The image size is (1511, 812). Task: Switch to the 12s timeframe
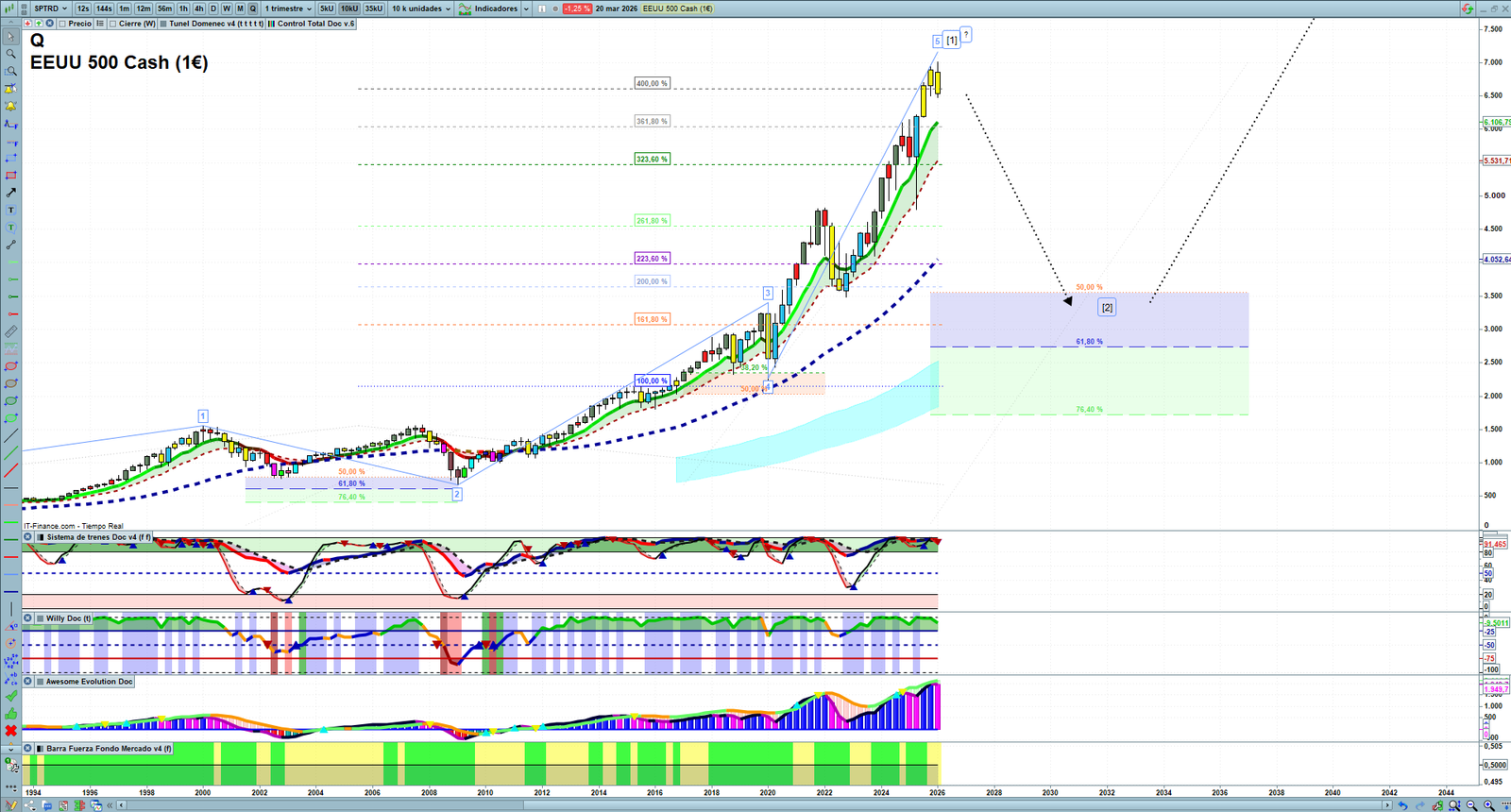click(x=83, y=8)
